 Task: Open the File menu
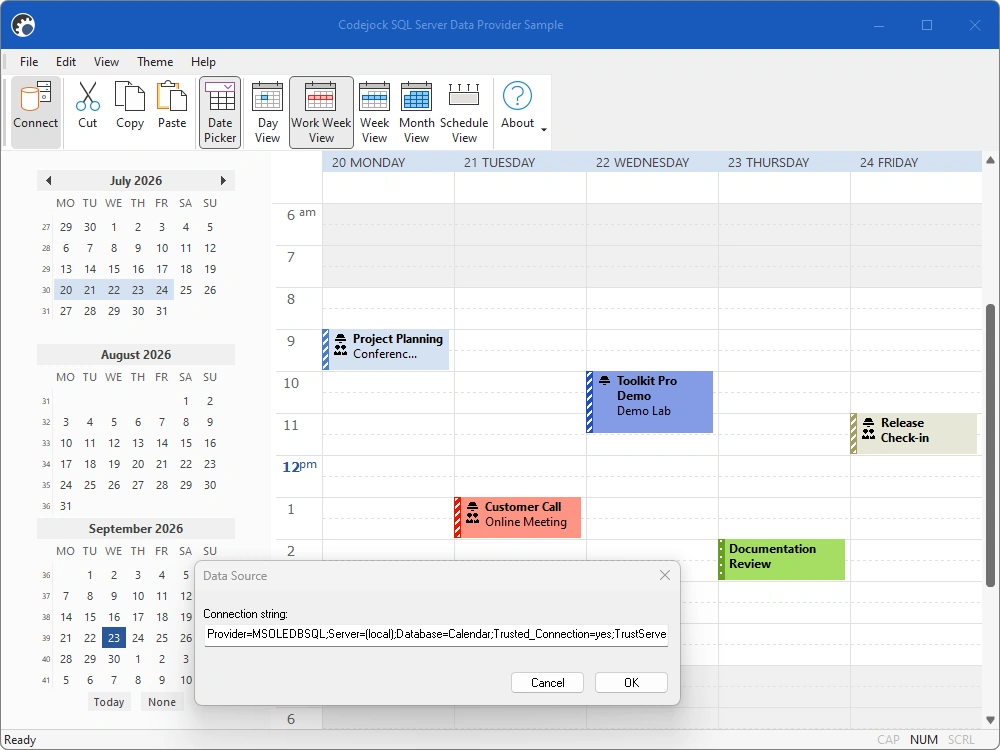29,62
